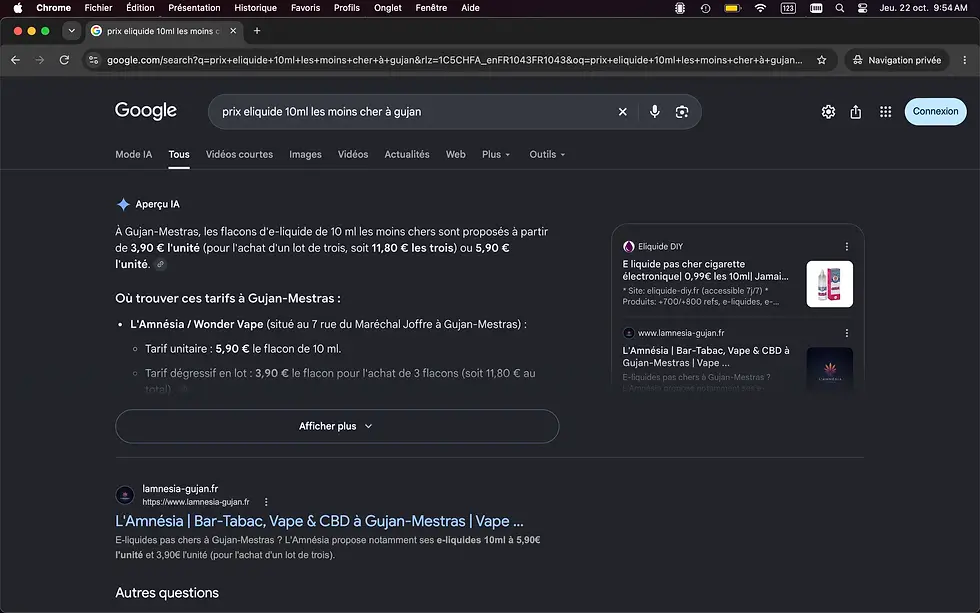Open L'Amnésia Bar-Tabac result link
The image size is (980, 613).
(319, 521)
